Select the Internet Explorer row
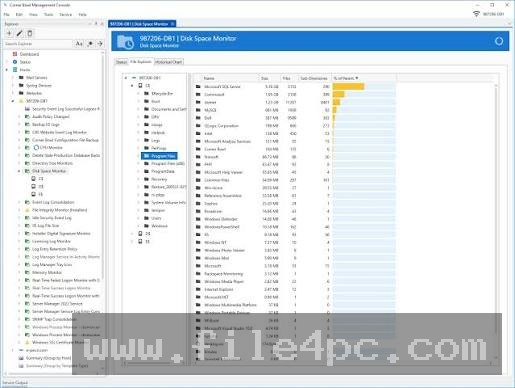The height and width of the screenshot is (388, 515). [x=296, y=289]
